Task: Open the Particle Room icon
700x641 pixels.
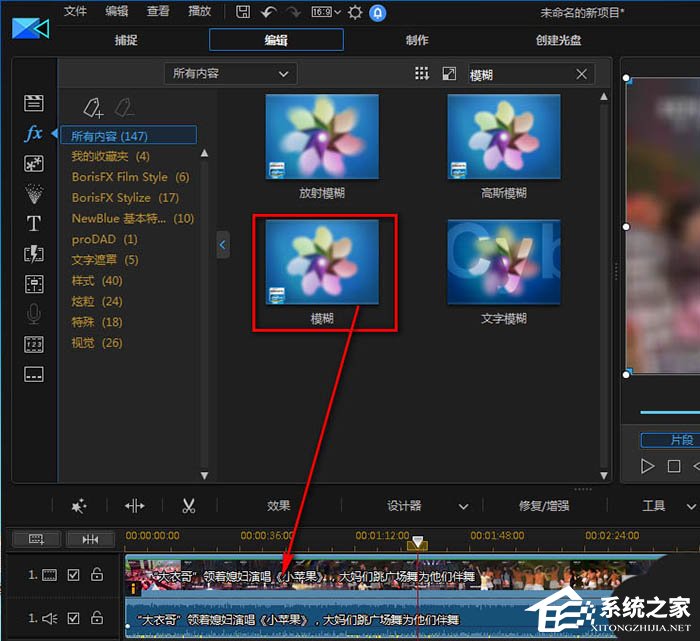Action: [x=33, y=194]
